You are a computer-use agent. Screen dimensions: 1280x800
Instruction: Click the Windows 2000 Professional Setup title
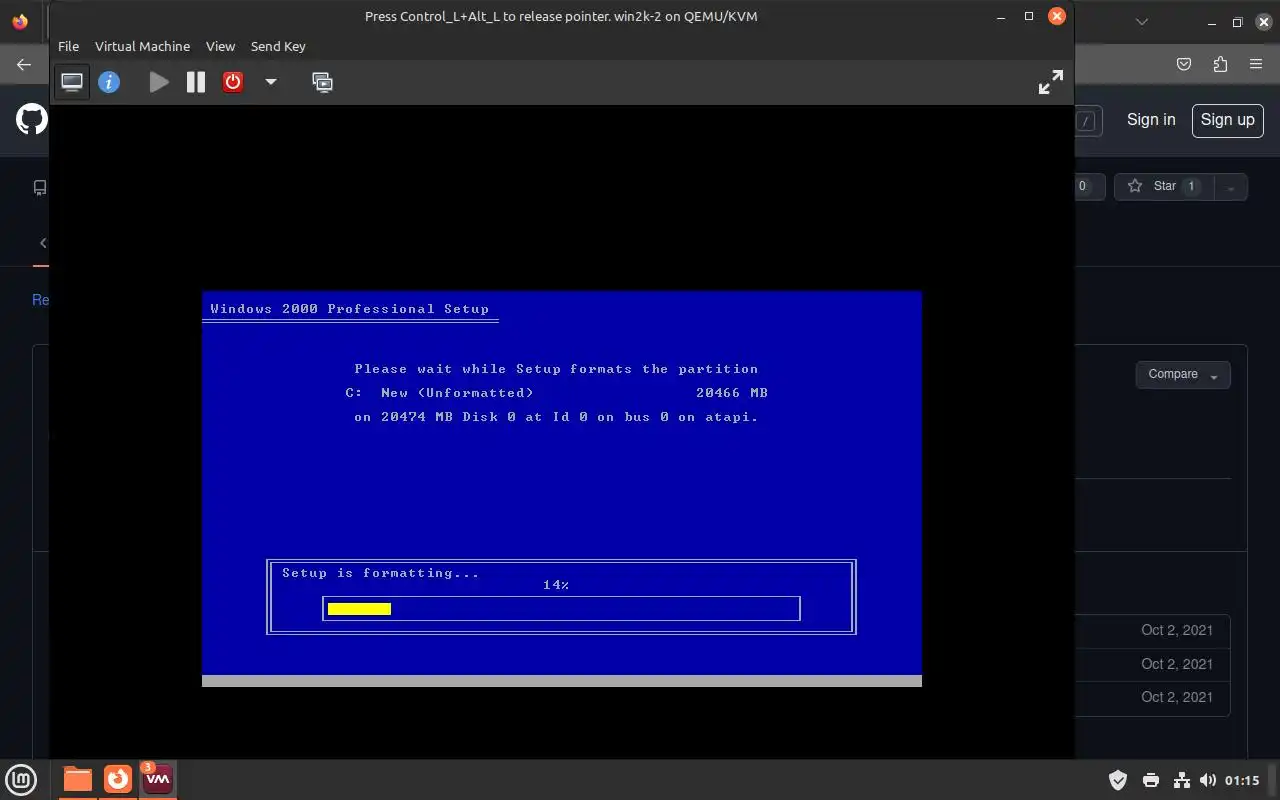(x=350, y=309)
